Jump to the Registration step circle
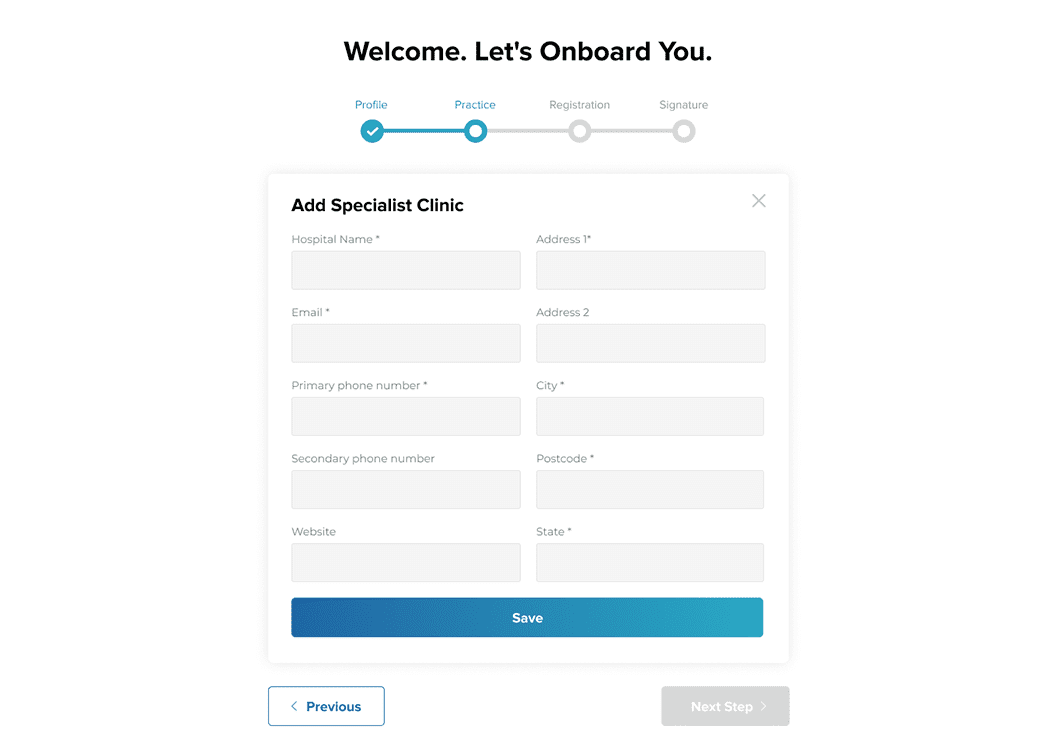Image resolution: width=1057 pixels, height=748 pixels. pyautogui.click(x=579, y=131)
